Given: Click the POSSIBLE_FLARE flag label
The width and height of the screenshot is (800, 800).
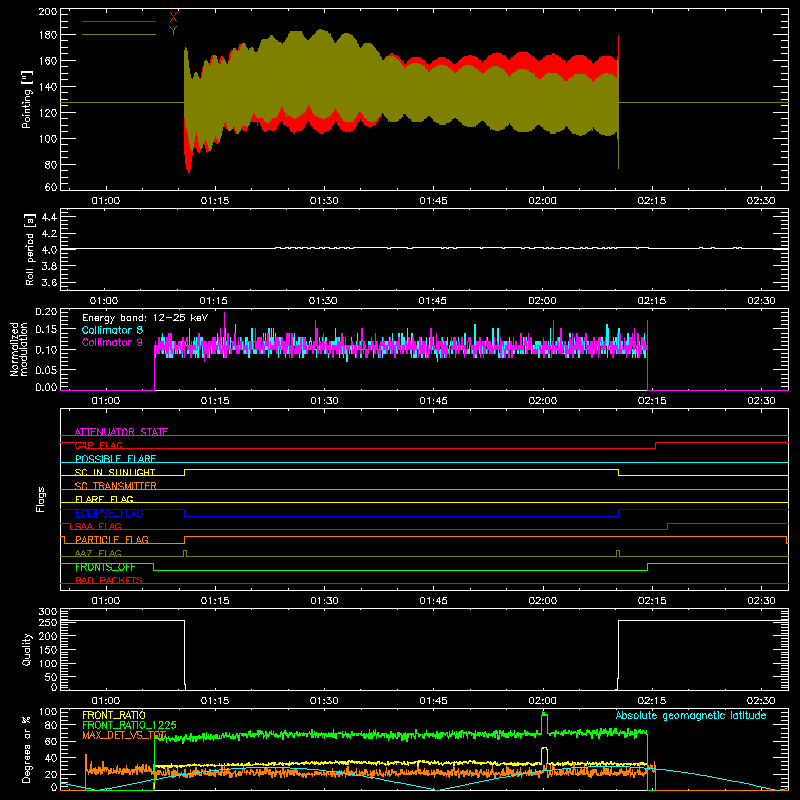Looking at the screenshot, I should 115,459.
